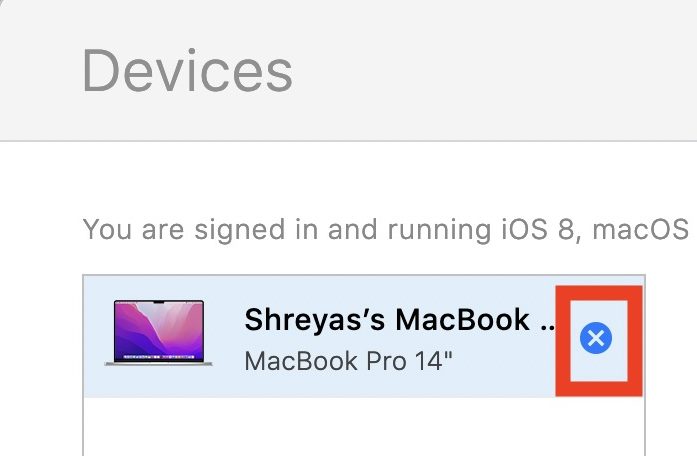The image size is (697, 456).
Task: Click the gray header bar beside Devices
Action: 500,71
